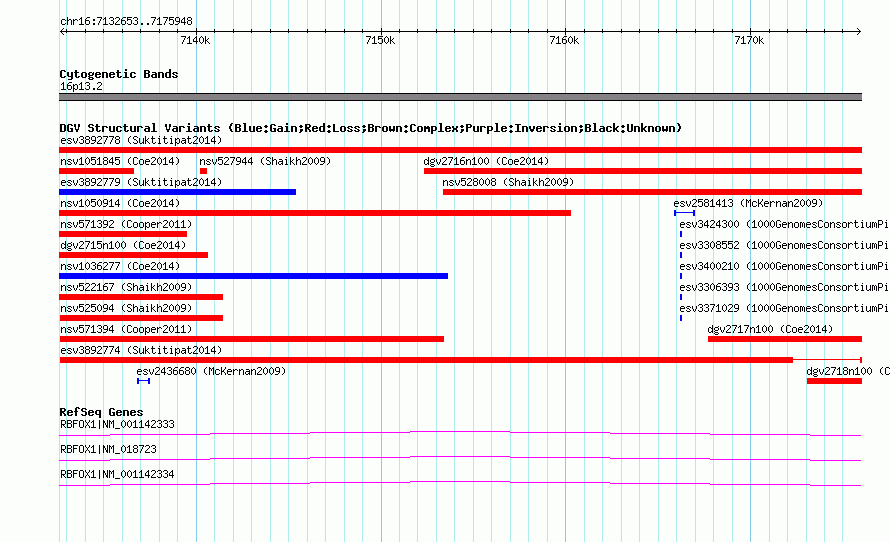Click the 7160k ruler tick label
Viewport: 890px width, 542px height.
(564, 40)
